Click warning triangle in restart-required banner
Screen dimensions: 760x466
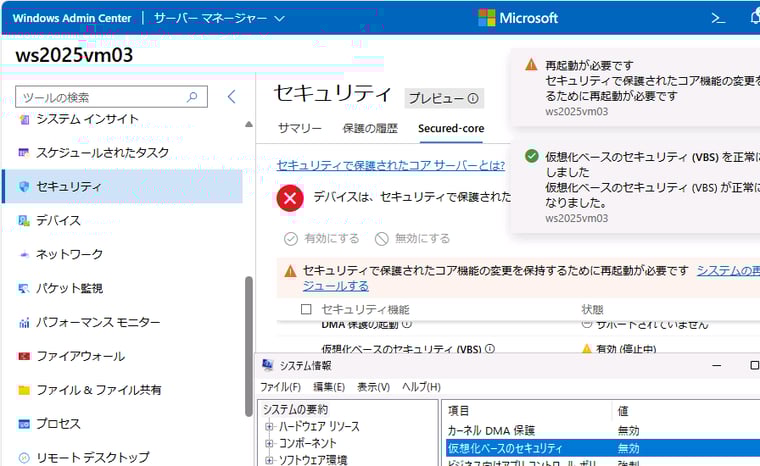click(290, 271)
